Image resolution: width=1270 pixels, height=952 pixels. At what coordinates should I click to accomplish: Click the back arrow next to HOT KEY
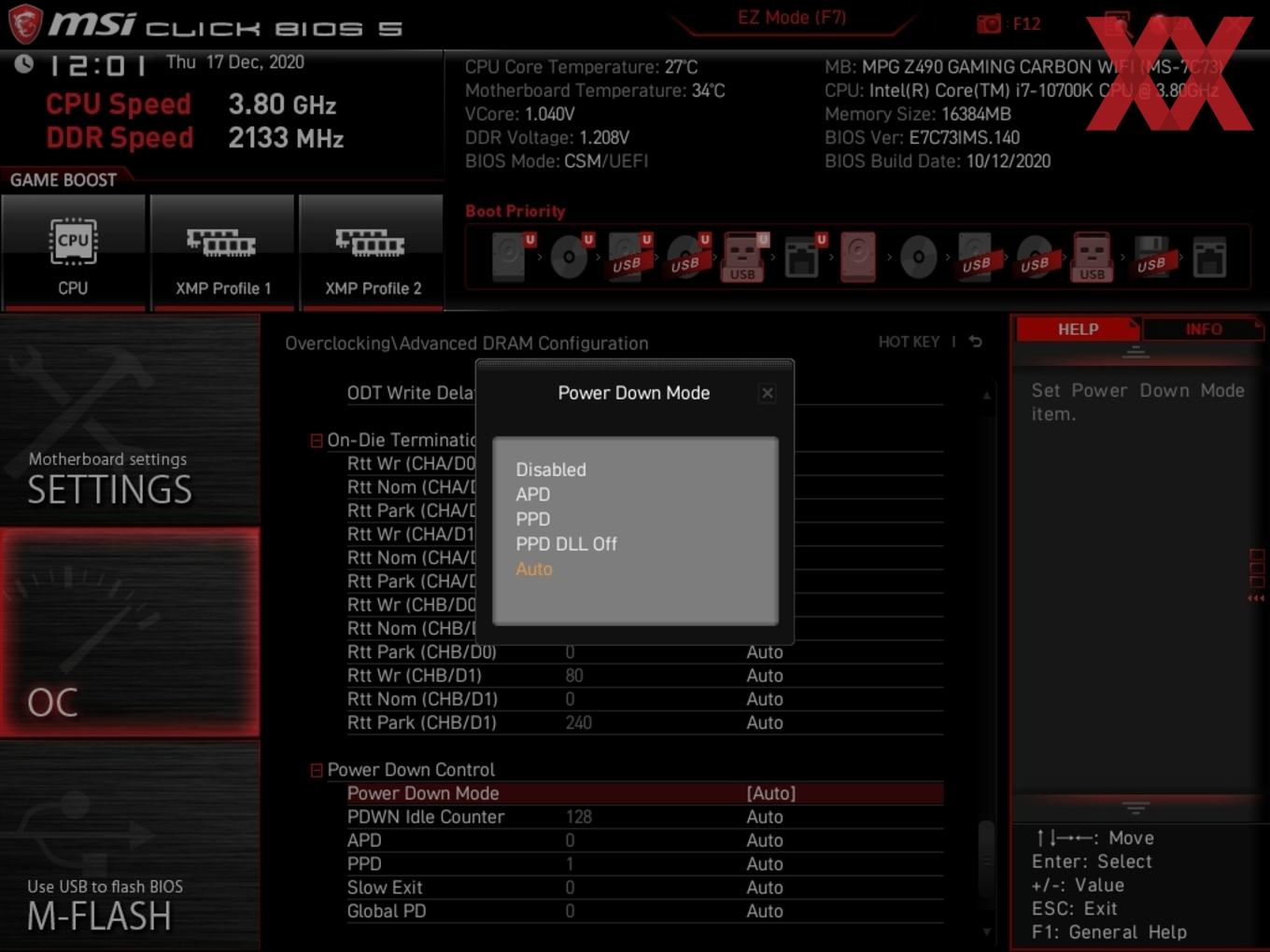click(x=975, y=342)
